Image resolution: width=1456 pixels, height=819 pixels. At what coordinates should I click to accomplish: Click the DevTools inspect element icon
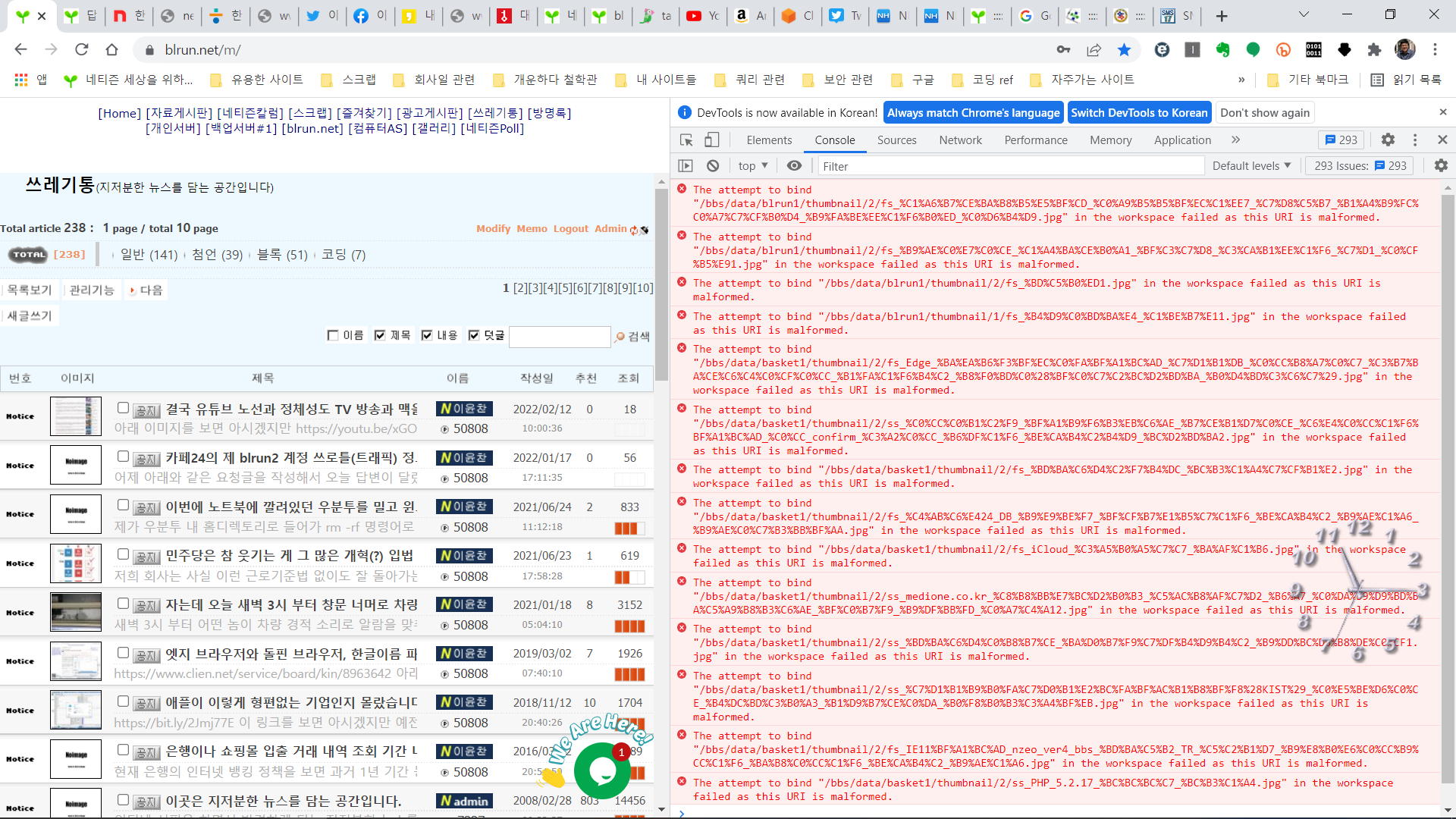coord(686,140)
